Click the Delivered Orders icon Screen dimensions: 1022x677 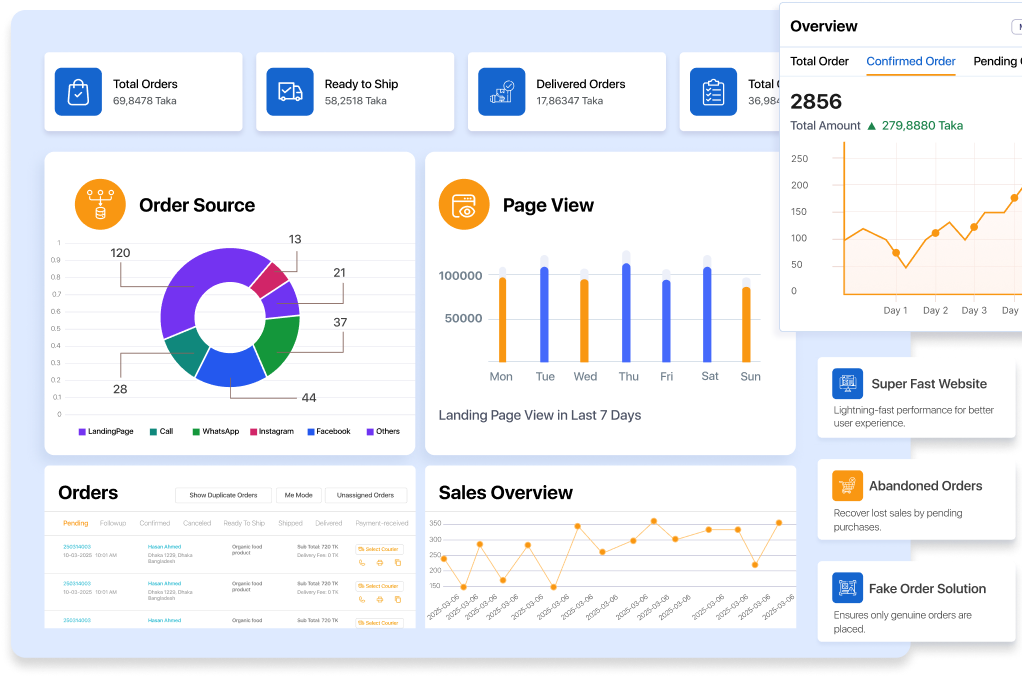point(502,92)
